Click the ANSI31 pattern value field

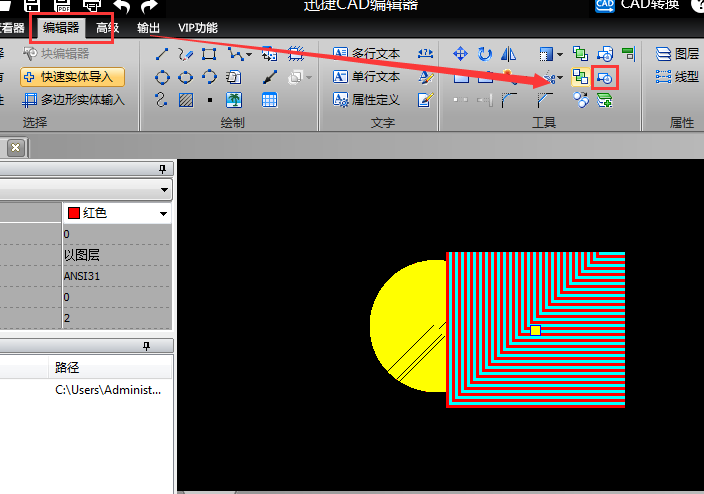115,276
